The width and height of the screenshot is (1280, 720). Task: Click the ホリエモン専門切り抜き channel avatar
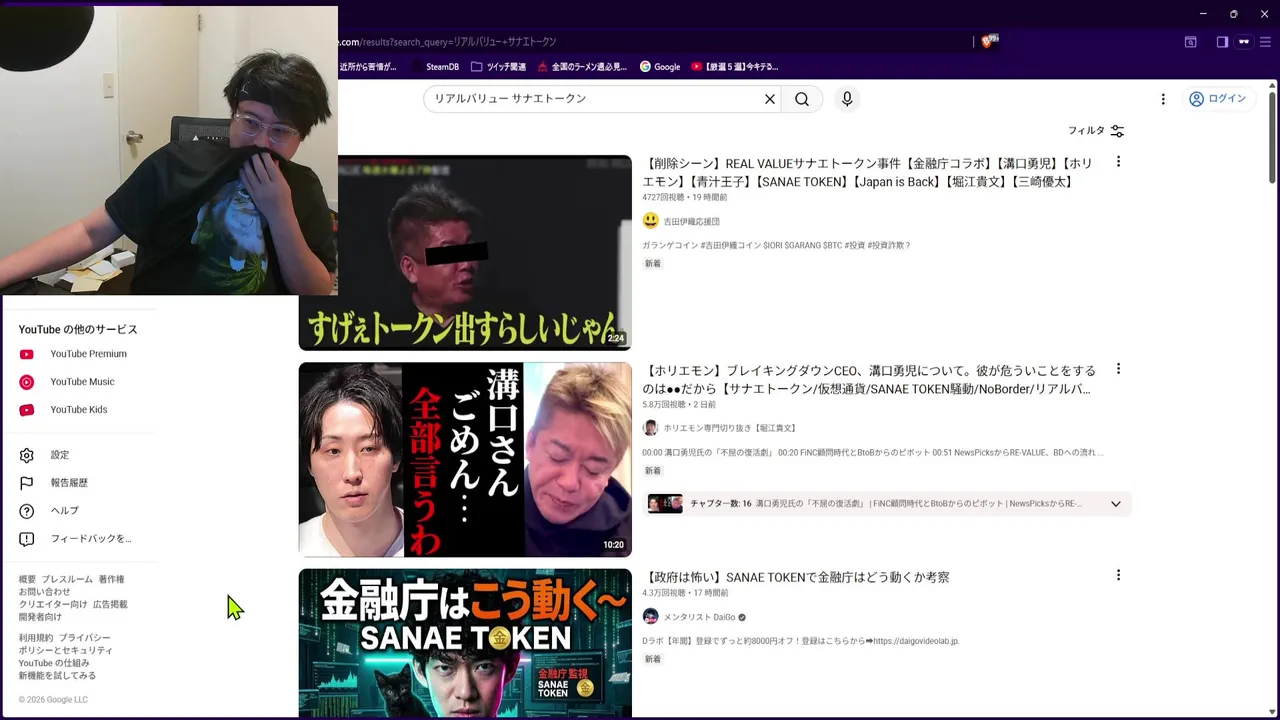point(651,428)
